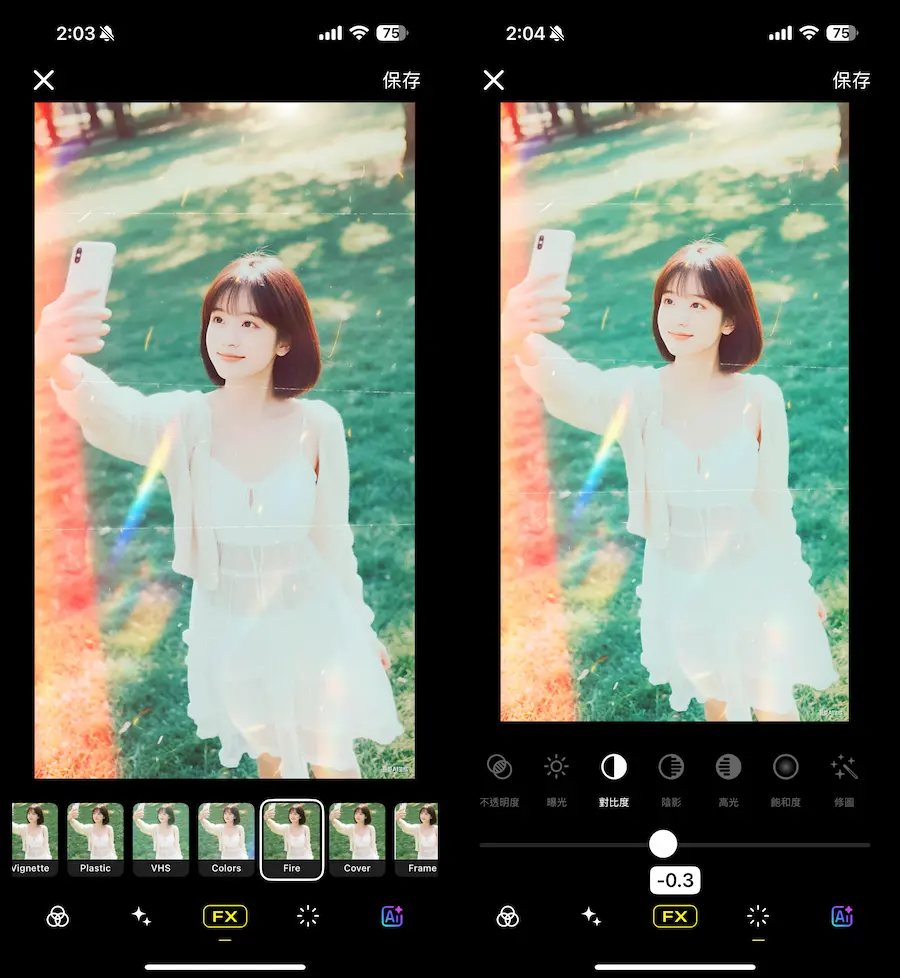Open adjustments burst tab on left screen

click(x=308, y=916)
